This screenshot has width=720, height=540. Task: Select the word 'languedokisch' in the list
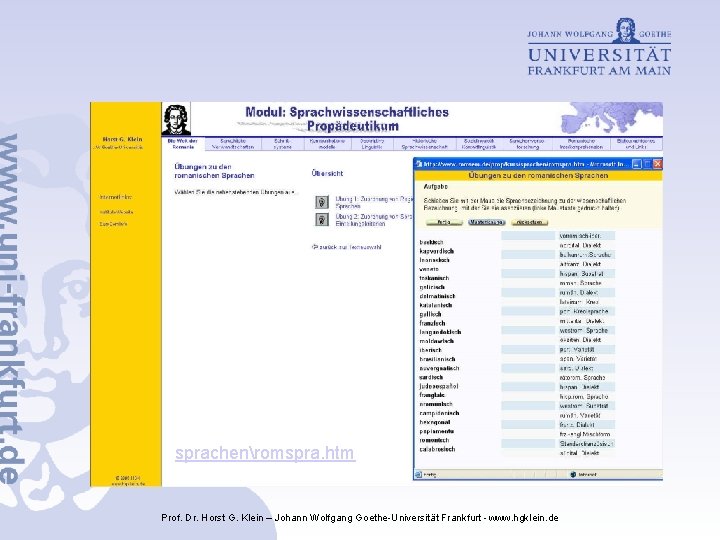point(440,332)
